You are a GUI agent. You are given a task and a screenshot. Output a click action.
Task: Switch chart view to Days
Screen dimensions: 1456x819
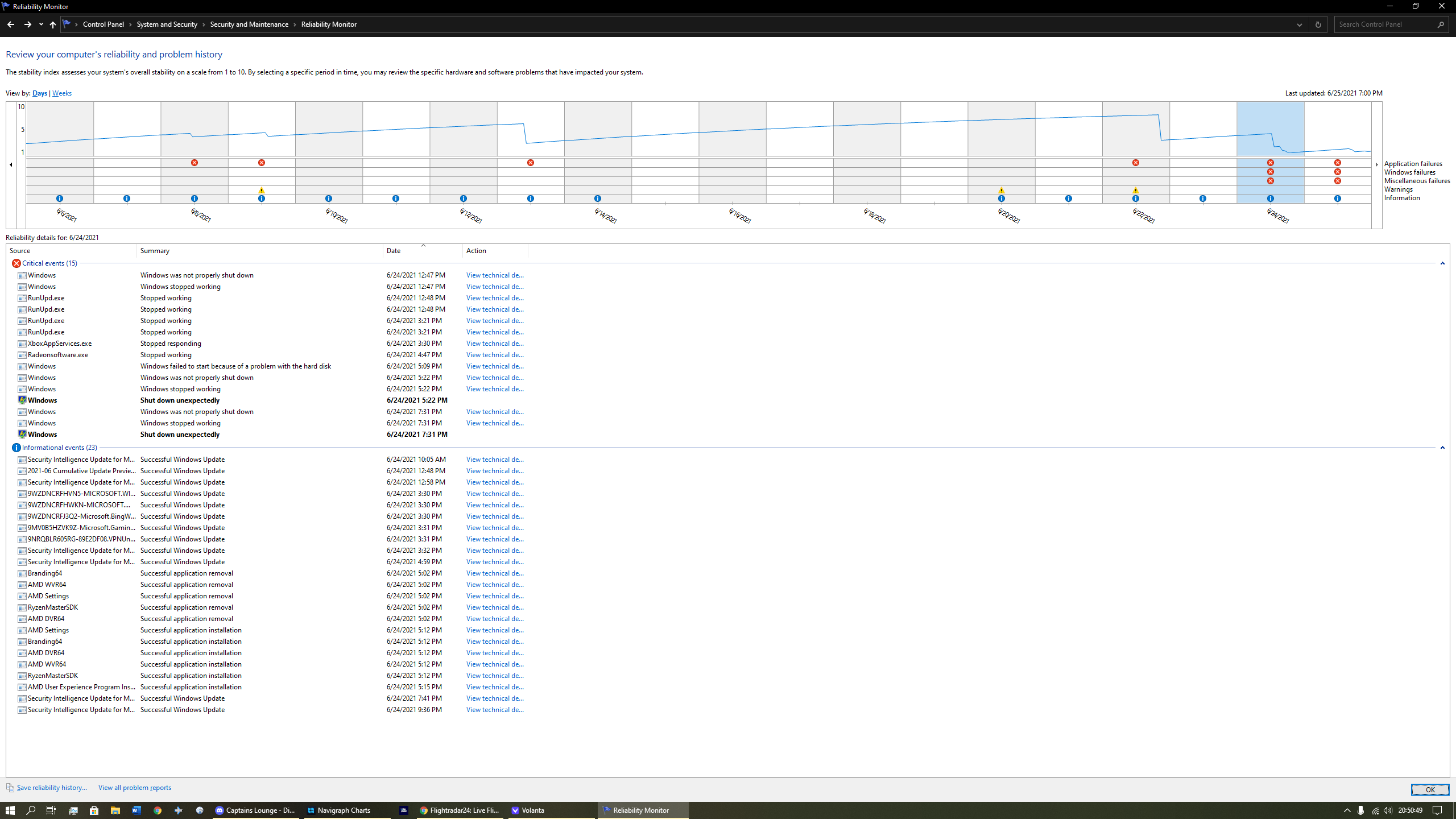pos(40,93)
